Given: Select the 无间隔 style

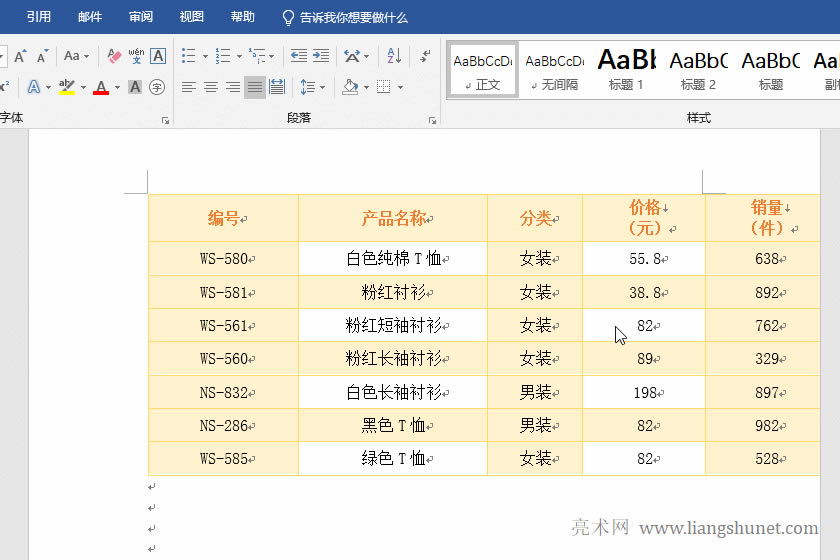Looking at the screenshot, I should pyautogui.click(x=554, y=69).
